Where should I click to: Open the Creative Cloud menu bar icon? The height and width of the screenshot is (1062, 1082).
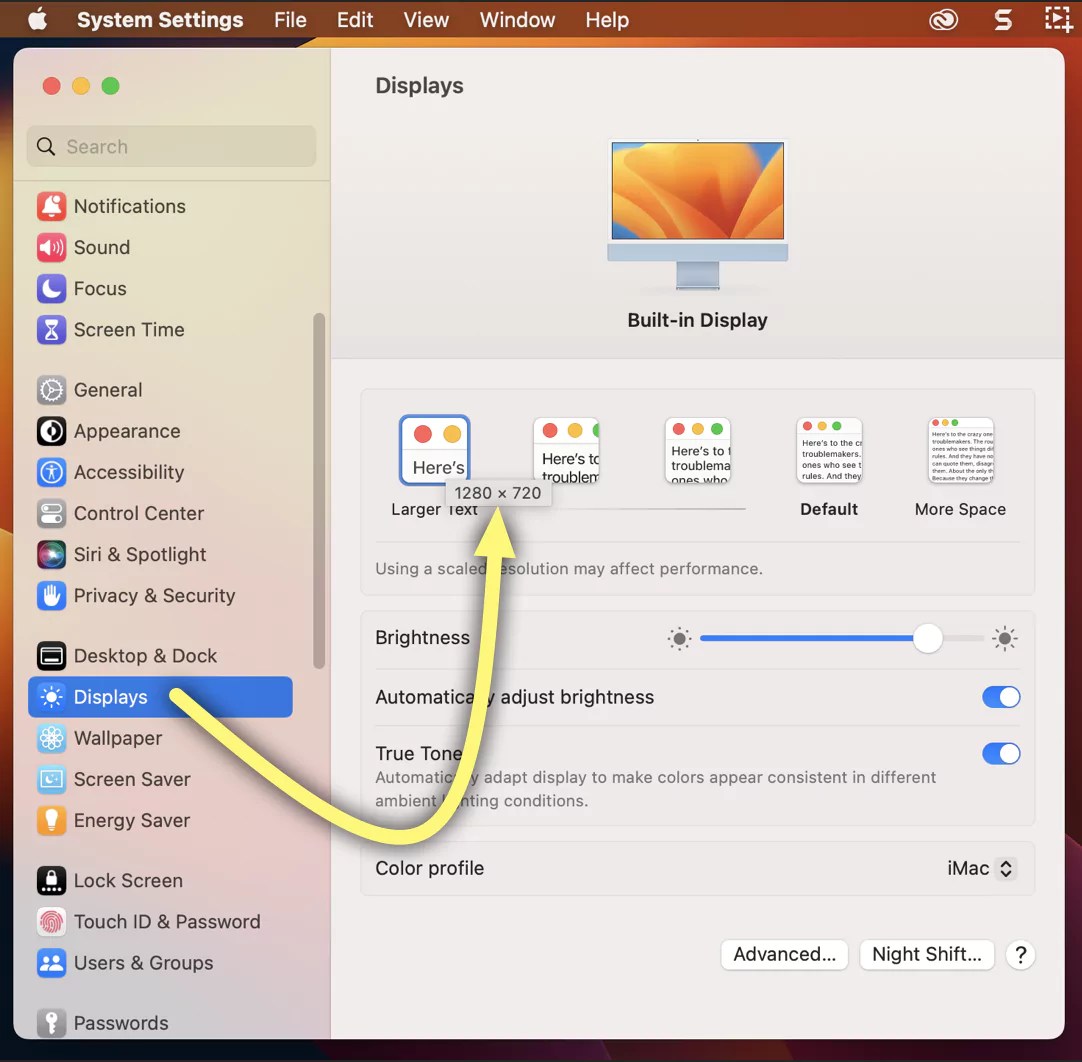[x=942, y=19]
